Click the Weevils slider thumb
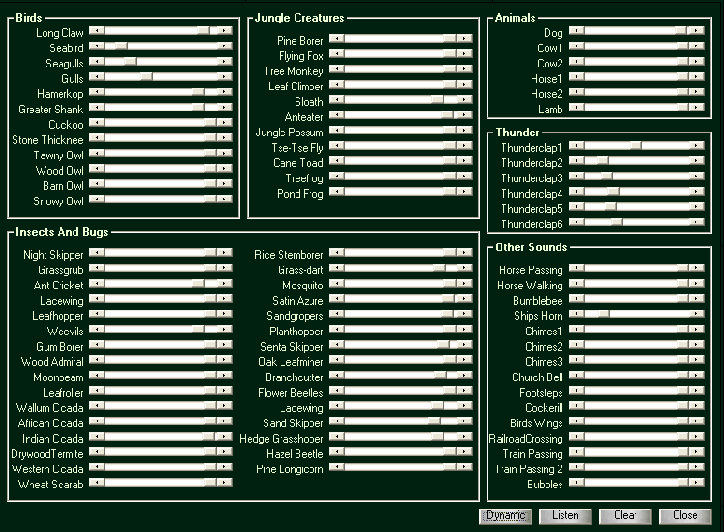Screen dimensions: 724x532 tap(198, 329)
